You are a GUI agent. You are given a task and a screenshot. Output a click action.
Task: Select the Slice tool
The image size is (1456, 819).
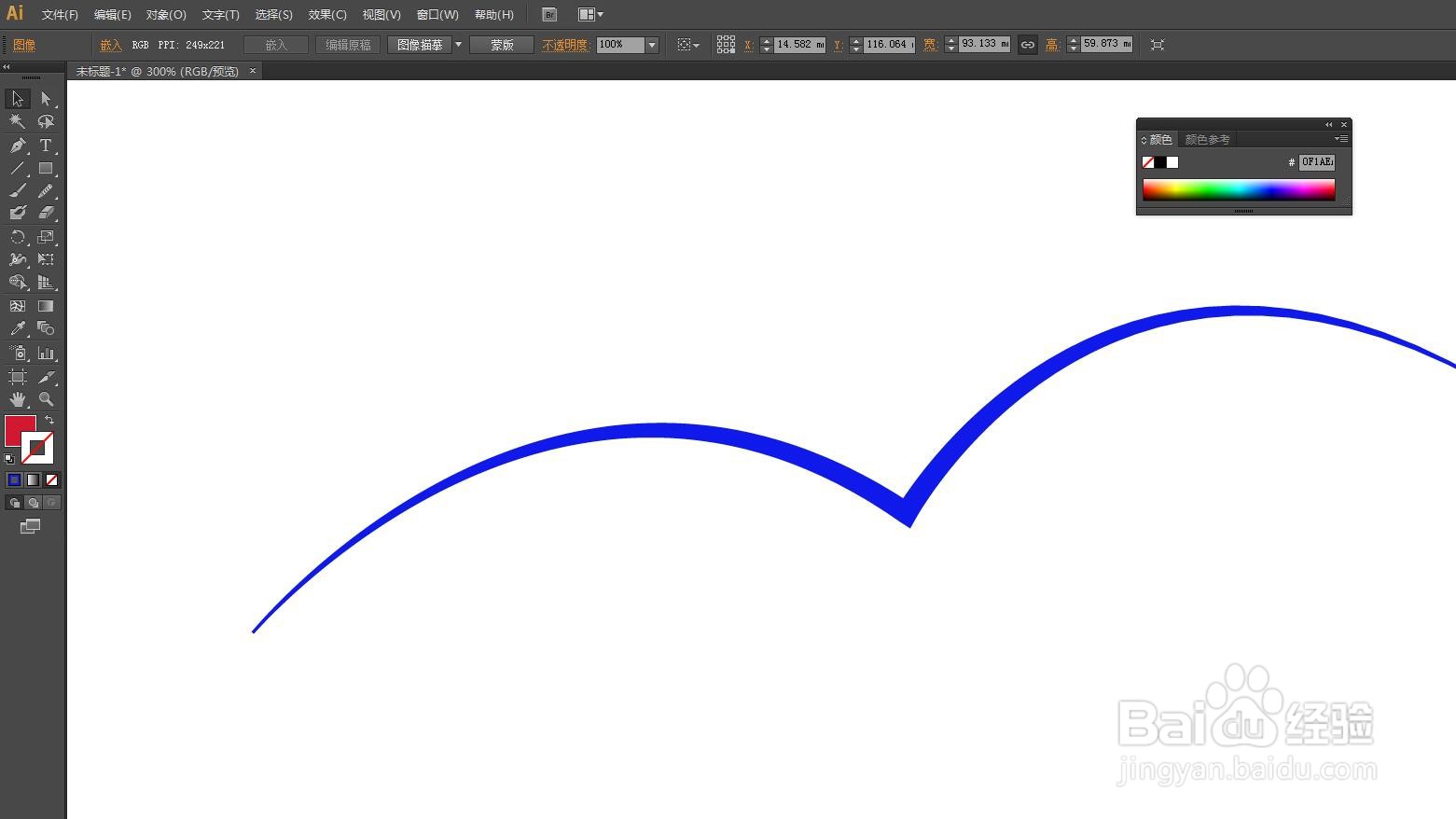(x=46, y=377)
